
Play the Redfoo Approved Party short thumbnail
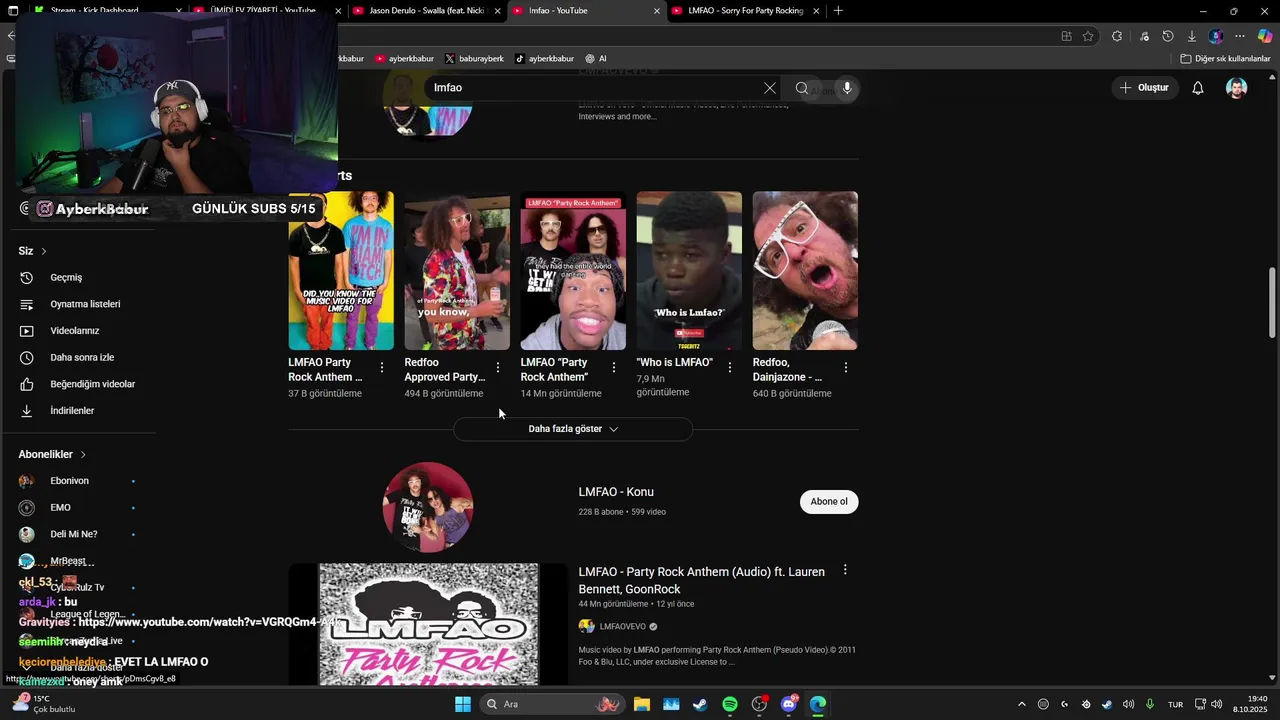457,270
